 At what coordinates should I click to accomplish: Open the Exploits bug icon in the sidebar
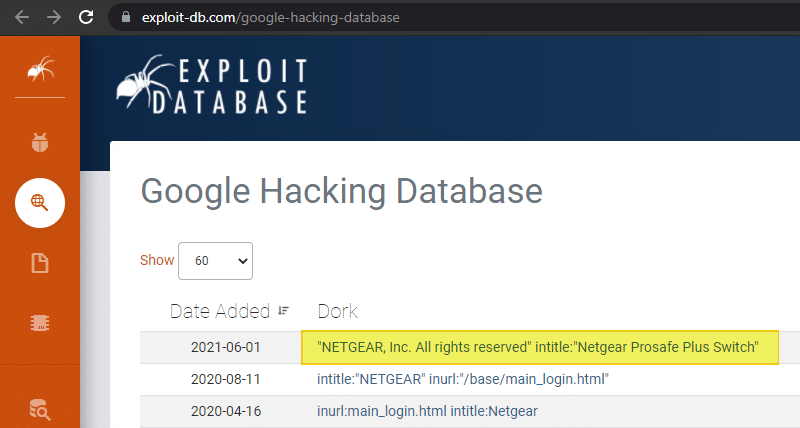click(x=40, y=143)
